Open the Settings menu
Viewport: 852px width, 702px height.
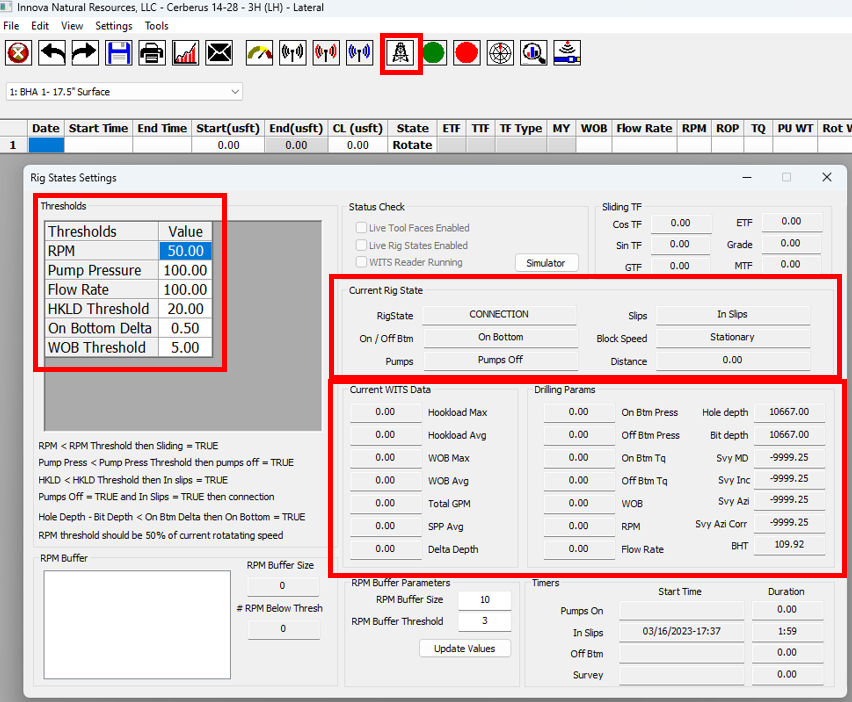click(113, 26)
